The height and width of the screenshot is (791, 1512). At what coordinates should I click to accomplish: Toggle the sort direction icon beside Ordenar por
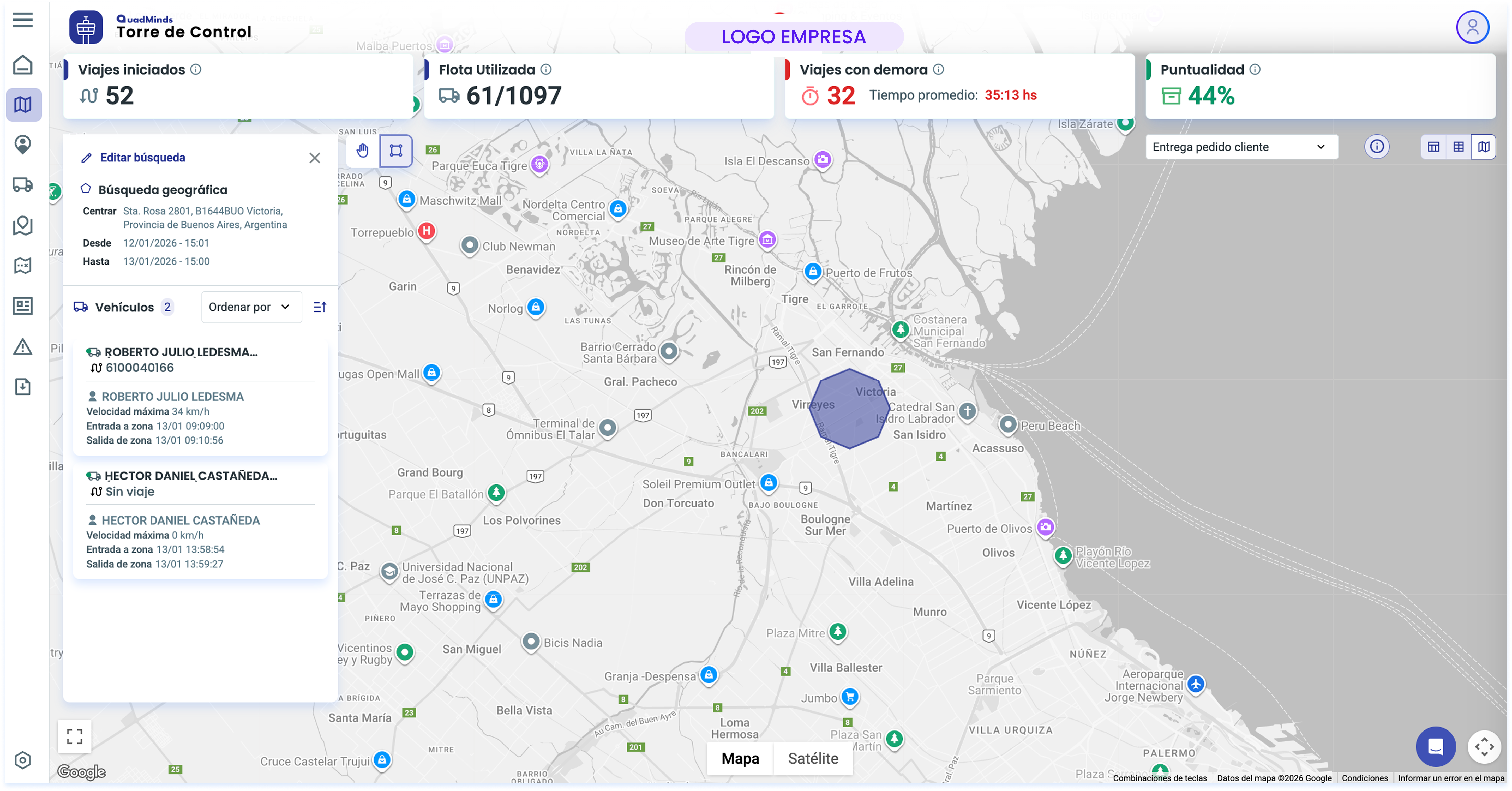[320, 307]
